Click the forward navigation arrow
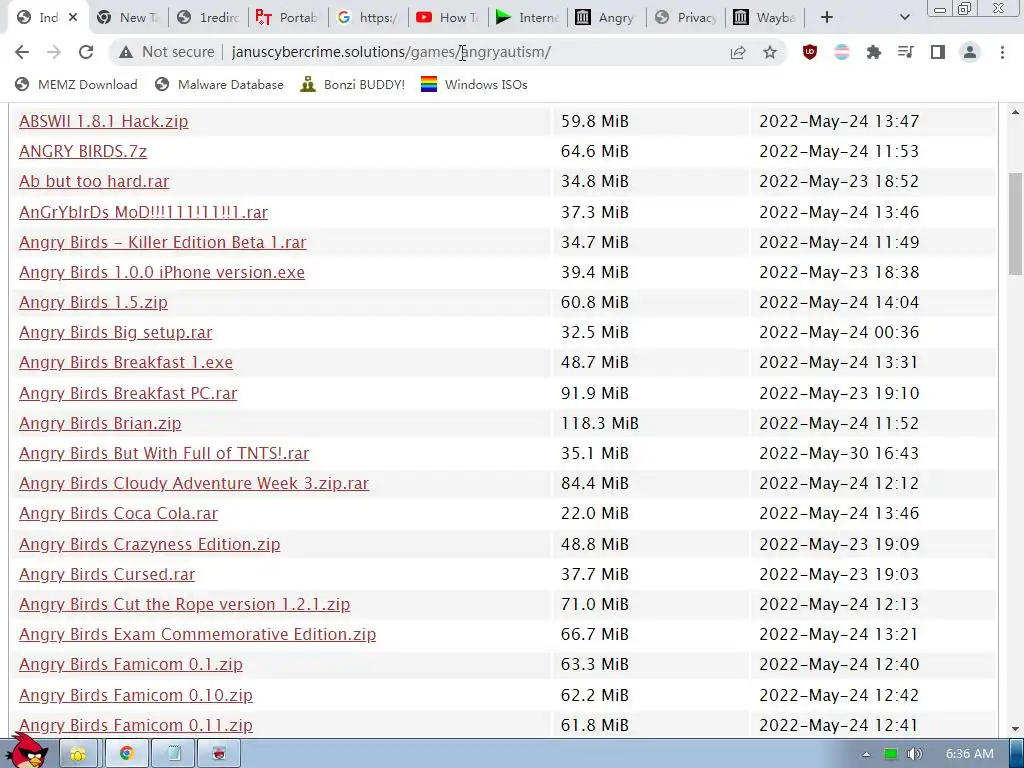This screenshot has height=768, width=1024. (54, 52)
